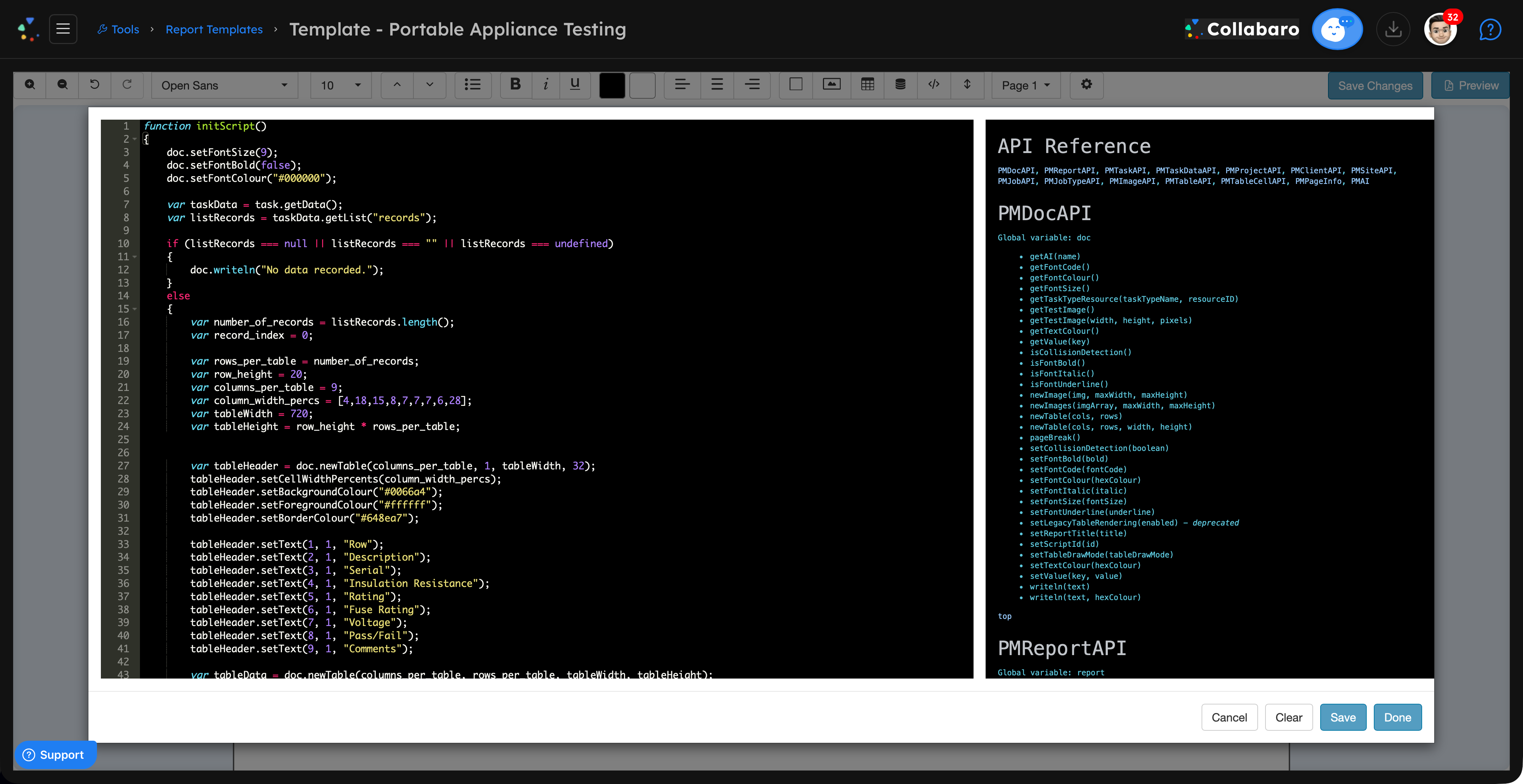The height and width of the screenshot is (784, 1523).
Task: Open the help chat bubble
Action: tap(1490, 29)
